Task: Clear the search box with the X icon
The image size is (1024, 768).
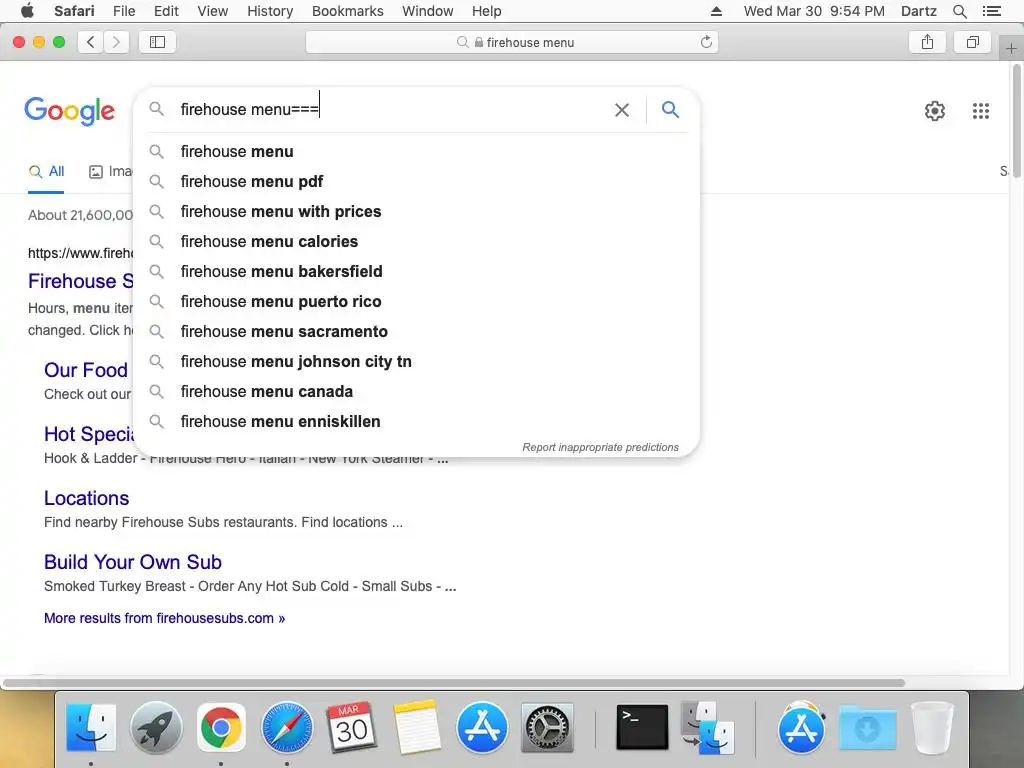Action: tap(622, 110)
